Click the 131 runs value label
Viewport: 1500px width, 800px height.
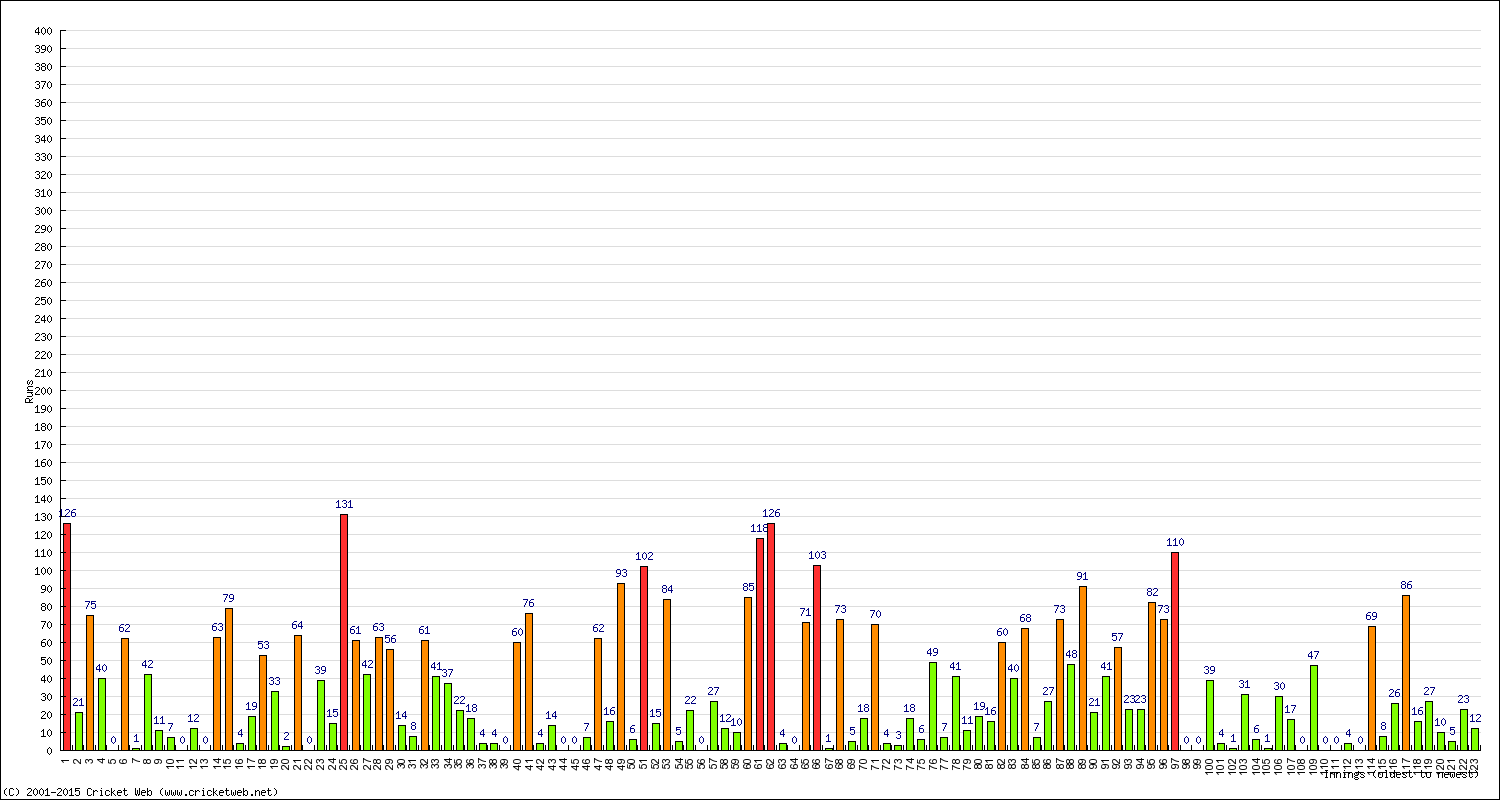pyautogui.click(x=344, y=505)
